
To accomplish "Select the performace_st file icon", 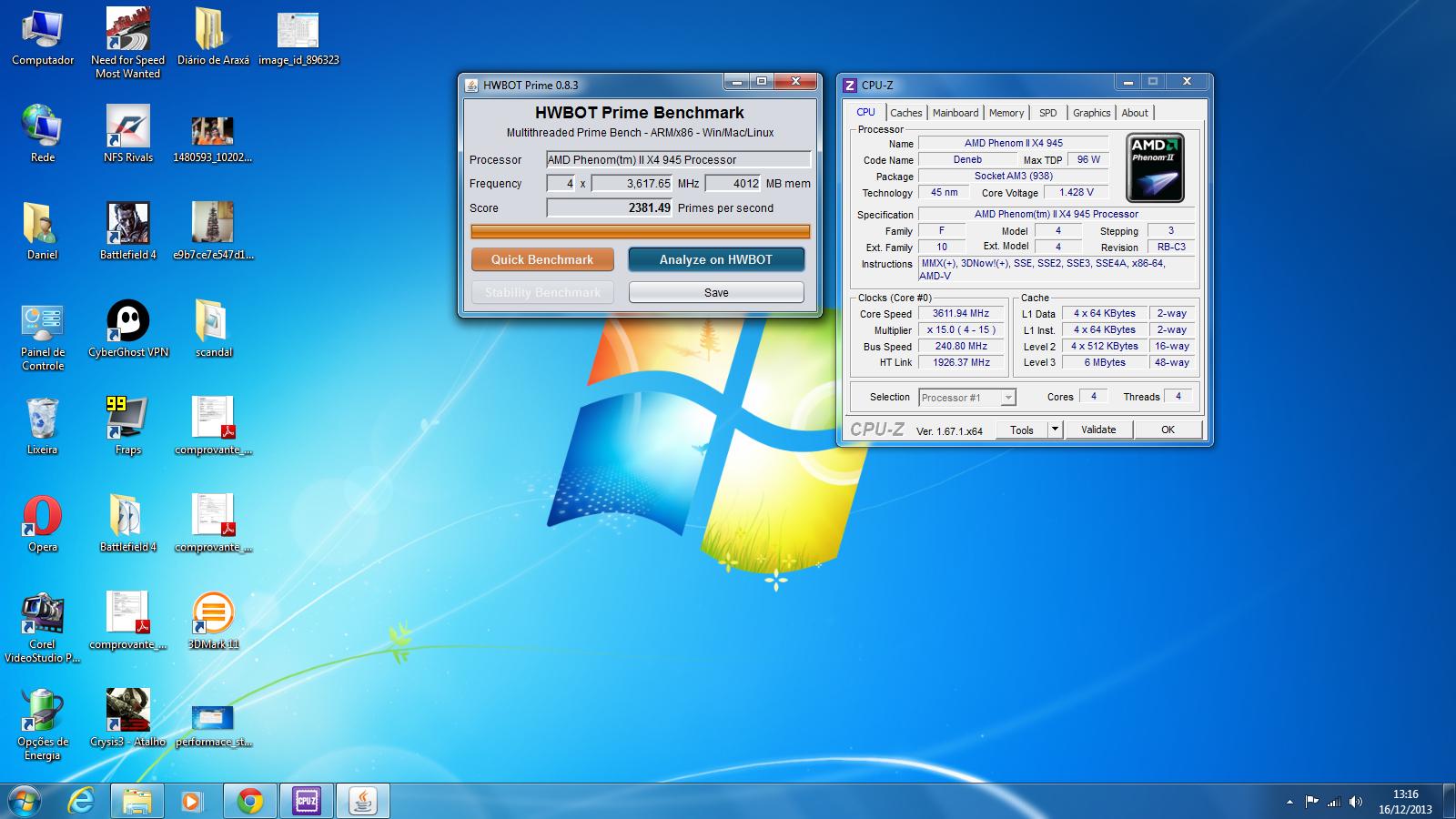I will tap(213, 725).
